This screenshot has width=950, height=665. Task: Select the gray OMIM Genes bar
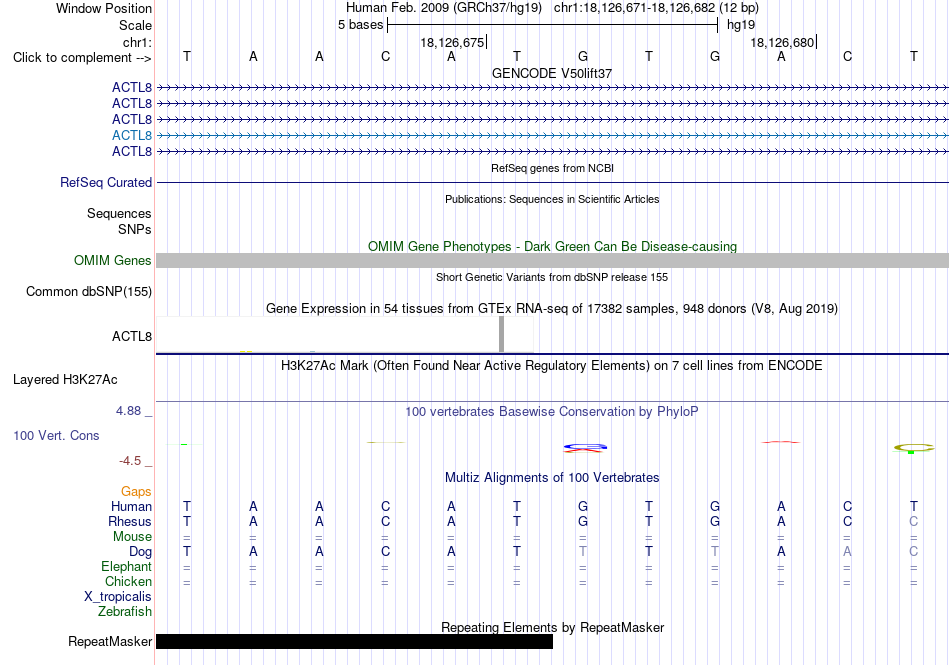pos(552,260)
